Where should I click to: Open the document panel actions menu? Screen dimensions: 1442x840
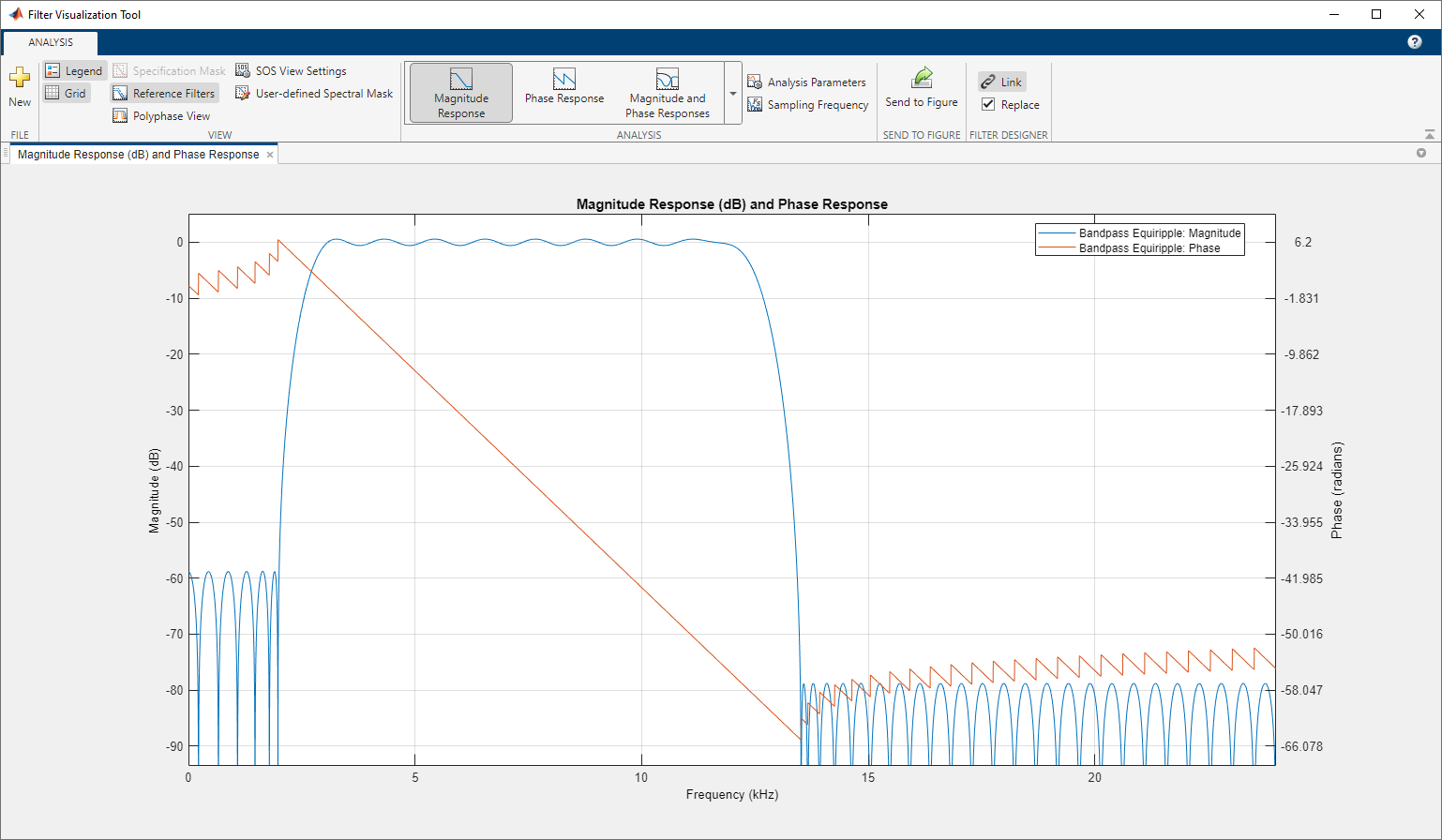[x=1421, y=154]
